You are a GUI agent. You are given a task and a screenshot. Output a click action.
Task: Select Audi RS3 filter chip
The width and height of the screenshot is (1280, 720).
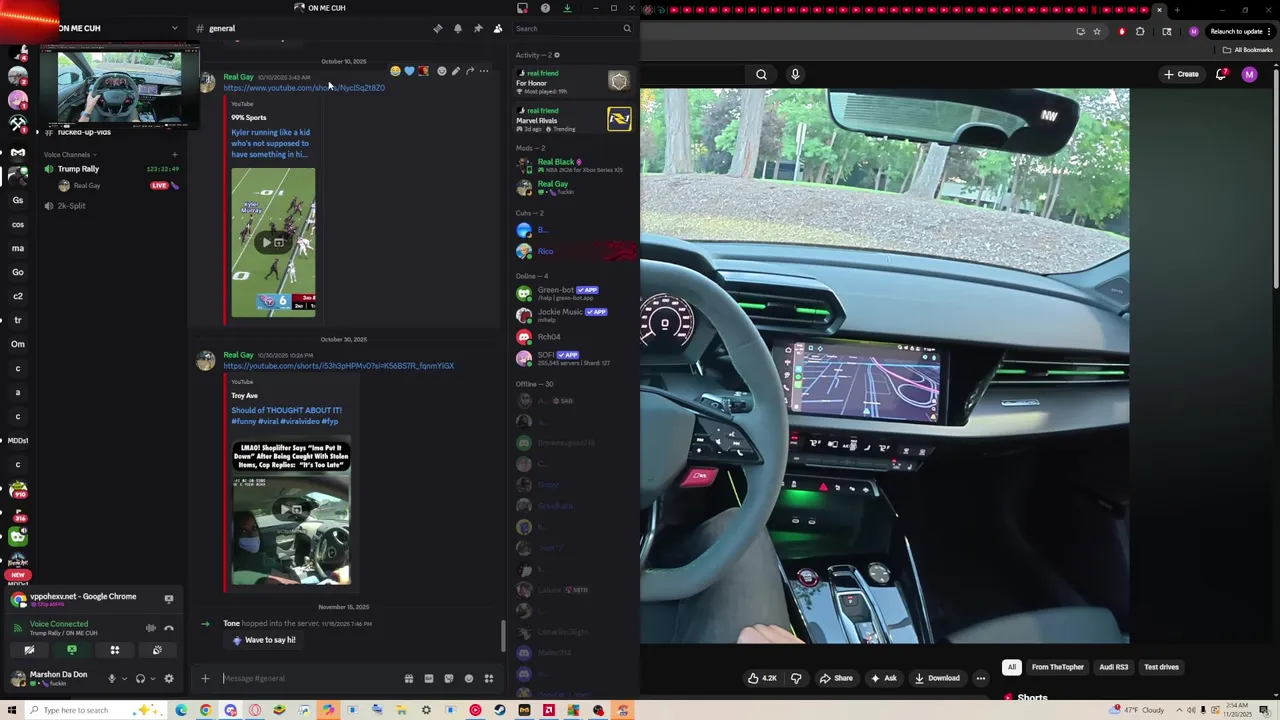(x=1113, y=667)
